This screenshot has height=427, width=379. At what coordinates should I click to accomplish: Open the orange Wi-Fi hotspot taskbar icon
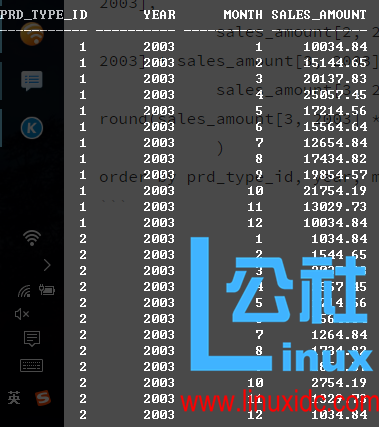32,34
